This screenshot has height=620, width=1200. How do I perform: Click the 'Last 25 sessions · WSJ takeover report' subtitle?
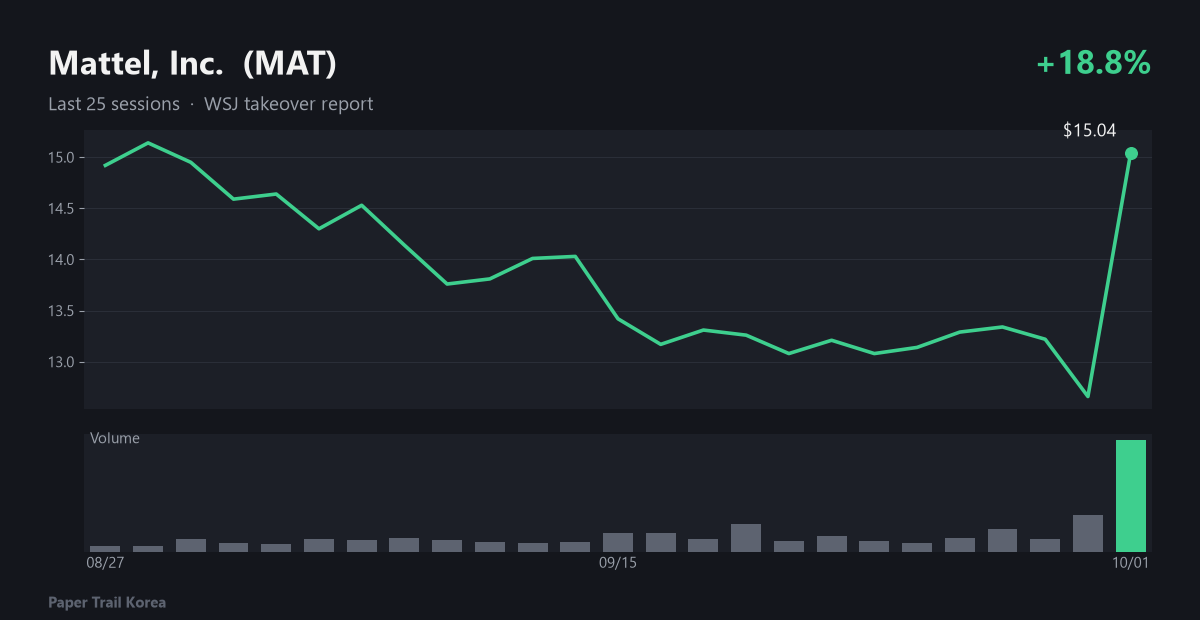pos(210,104)
